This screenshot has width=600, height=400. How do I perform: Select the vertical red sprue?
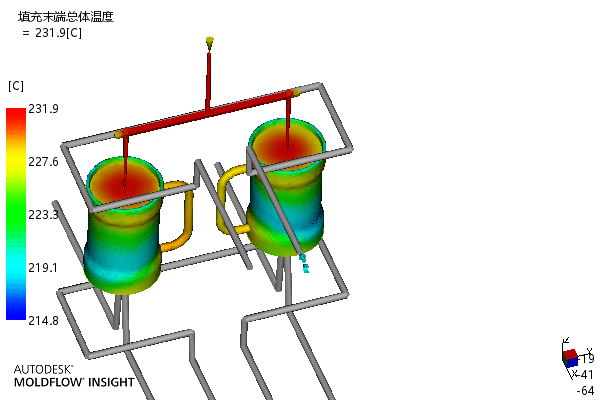click(x=208, y=82)
